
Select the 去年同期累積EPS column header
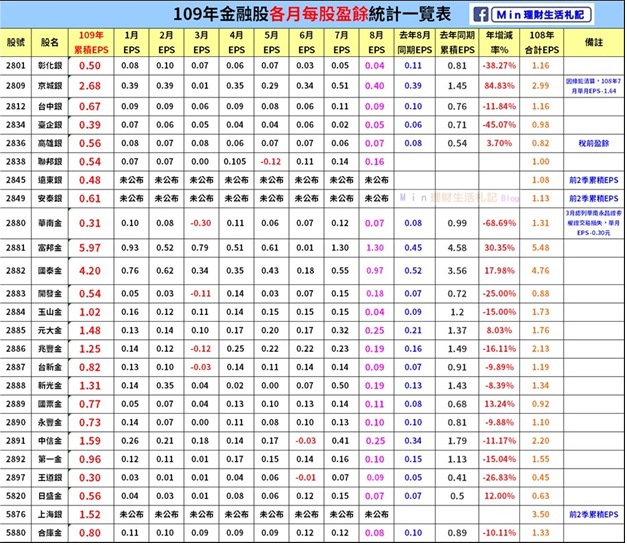tap(458, 42)
